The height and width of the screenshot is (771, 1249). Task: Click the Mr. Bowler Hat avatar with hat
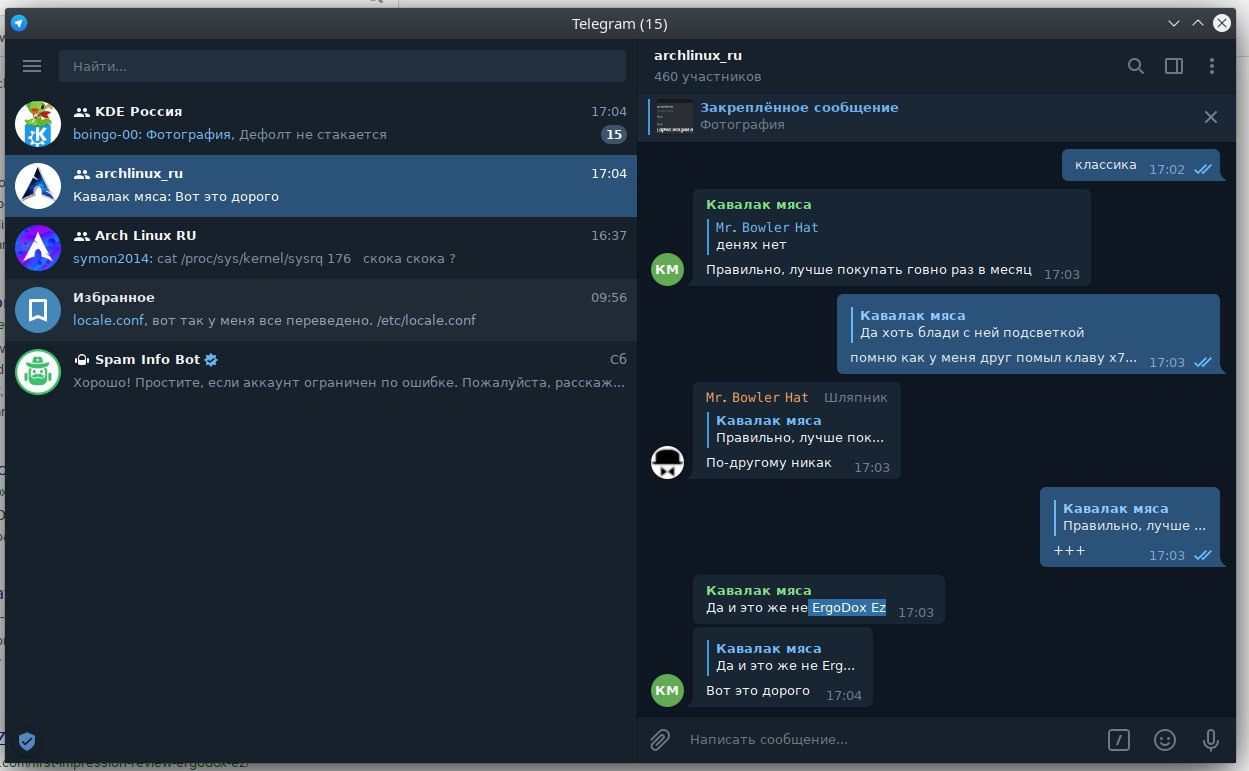(668, 463)
